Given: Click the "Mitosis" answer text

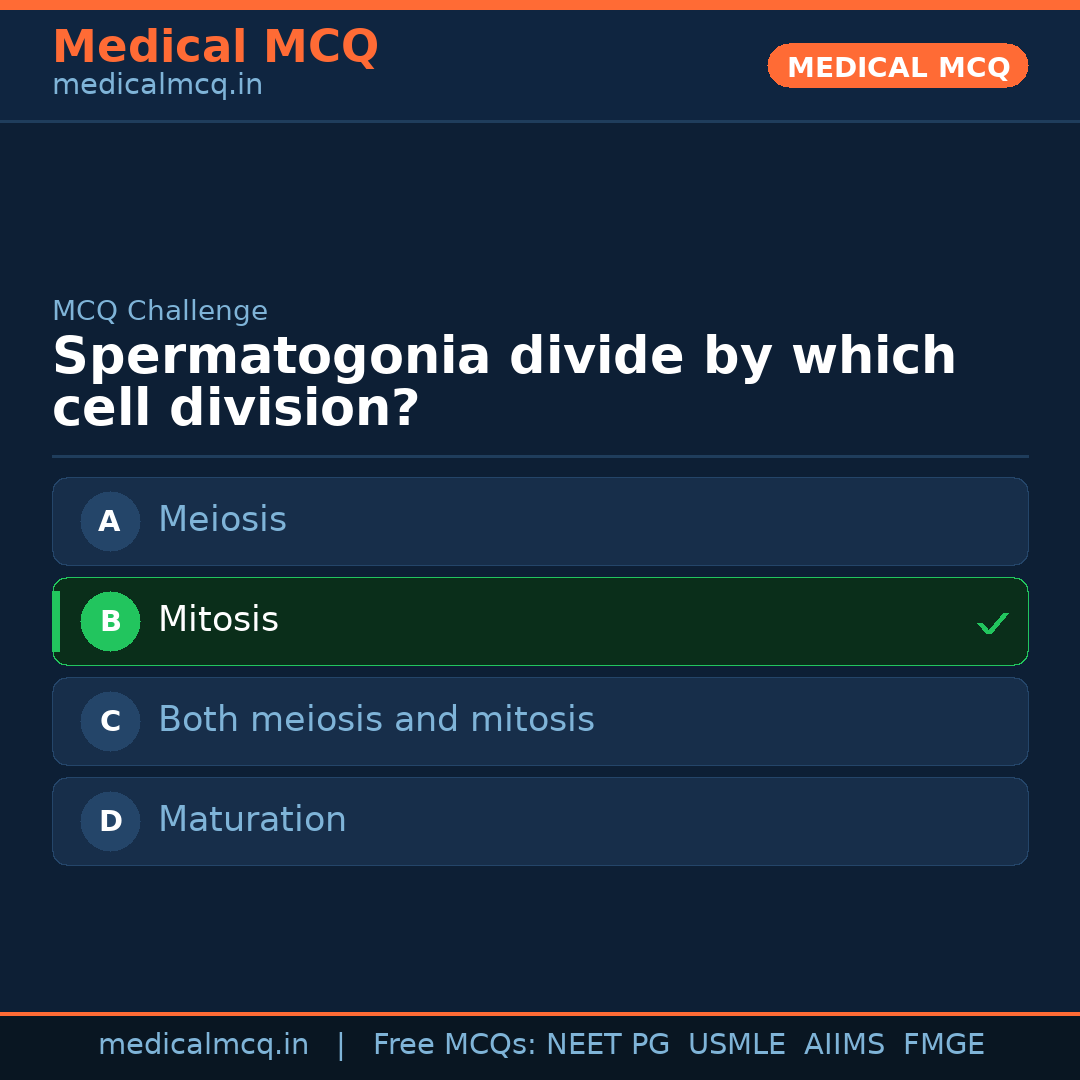Looking at the screenshot, I should (218, 620).
